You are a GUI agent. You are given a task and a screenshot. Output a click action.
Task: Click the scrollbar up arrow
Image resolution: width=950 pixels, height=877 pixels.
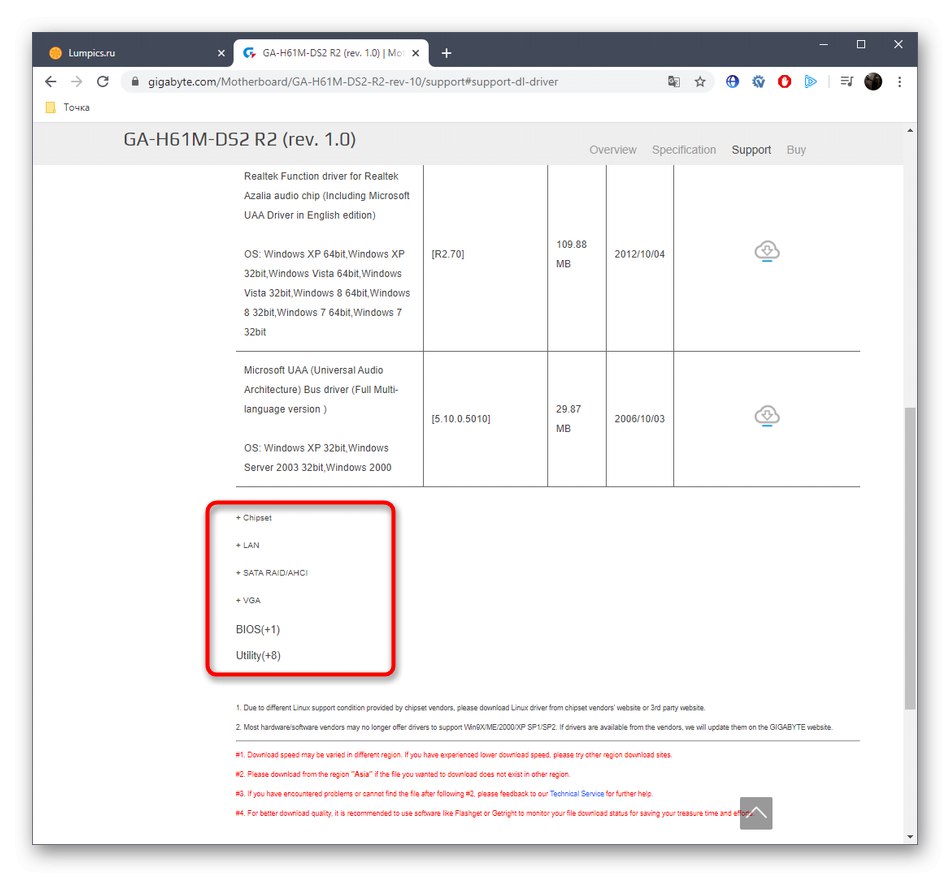pos(909,130)
